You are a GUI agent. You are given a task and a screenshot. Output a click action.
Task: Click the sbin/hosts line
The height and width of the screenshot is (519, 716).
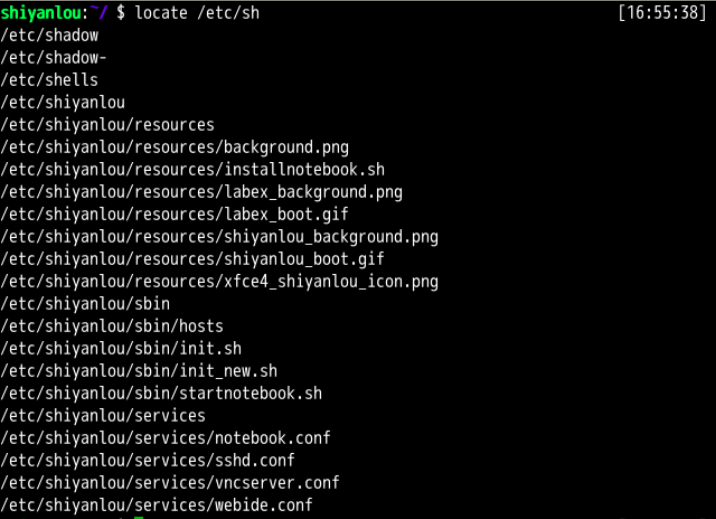coord(112,326)
